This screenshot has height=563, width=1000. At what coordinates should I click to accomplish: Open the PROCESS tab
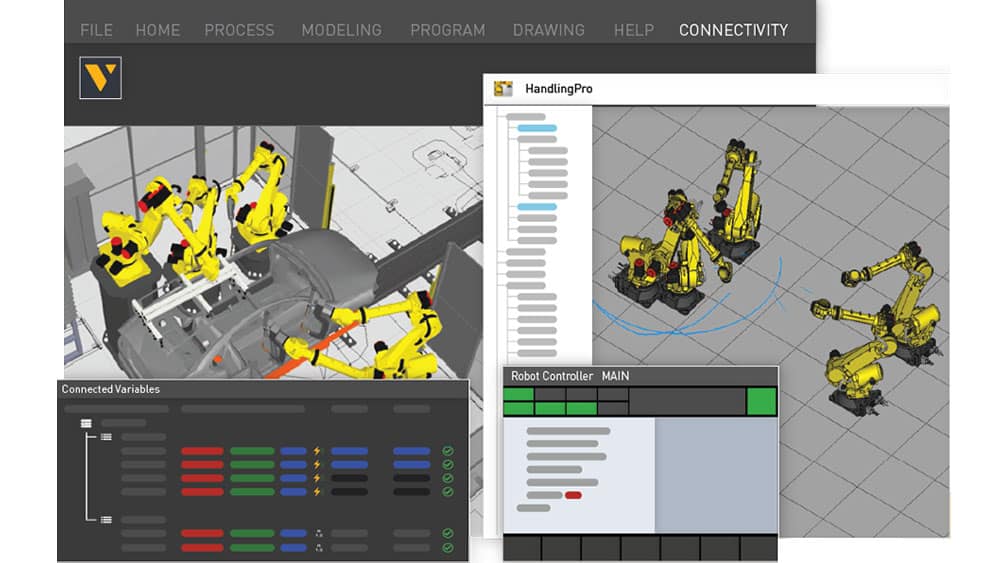tap(239, 30)
